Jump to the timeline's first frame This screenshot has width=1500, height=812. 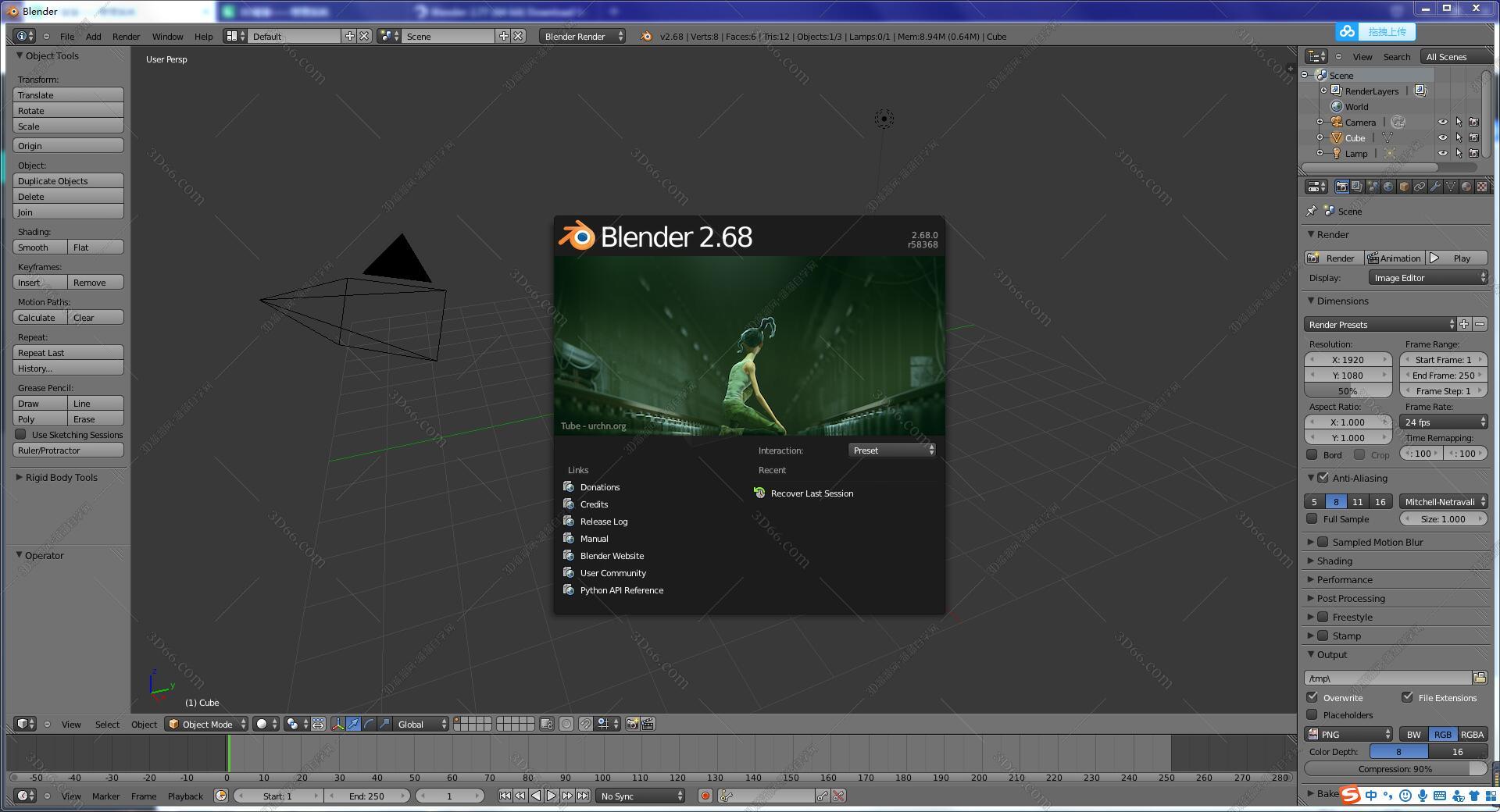pyautogui.click(x=505, y=796)
